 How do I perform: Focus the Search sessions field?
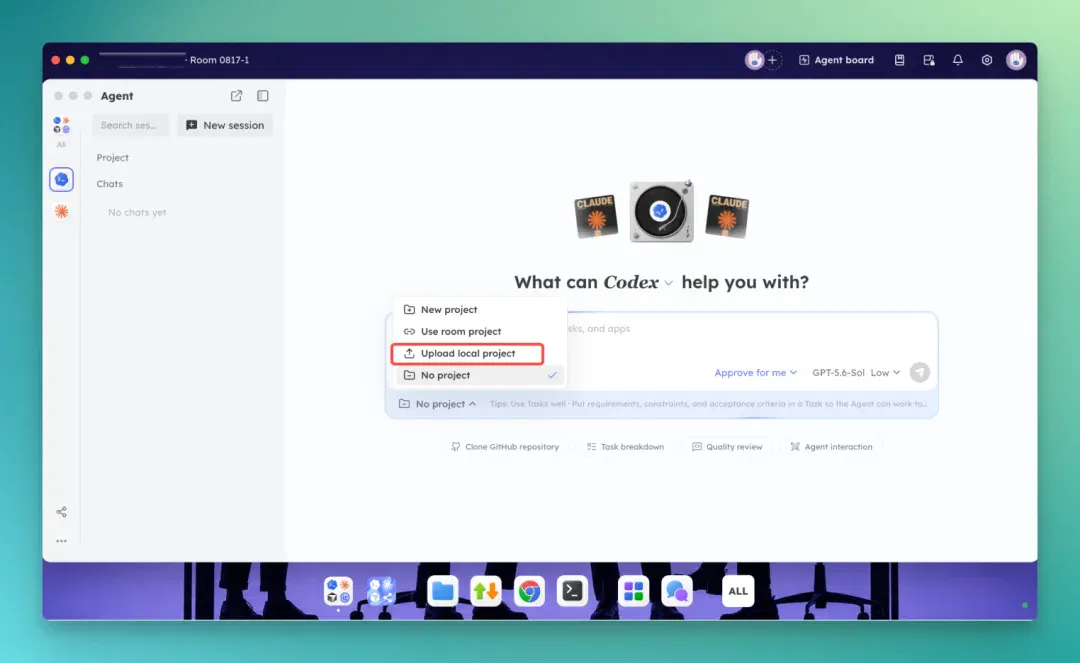click(x=130, y=125)
